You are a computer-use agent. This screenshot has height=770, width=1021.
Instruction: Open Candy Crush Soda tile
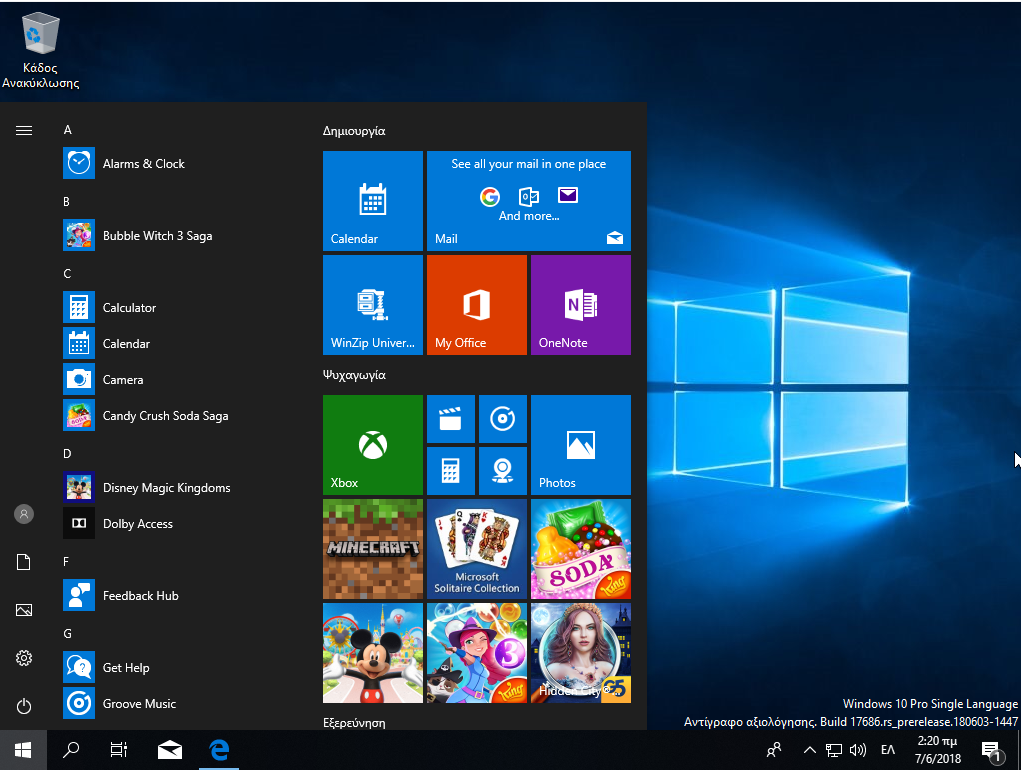coord(581,549)
